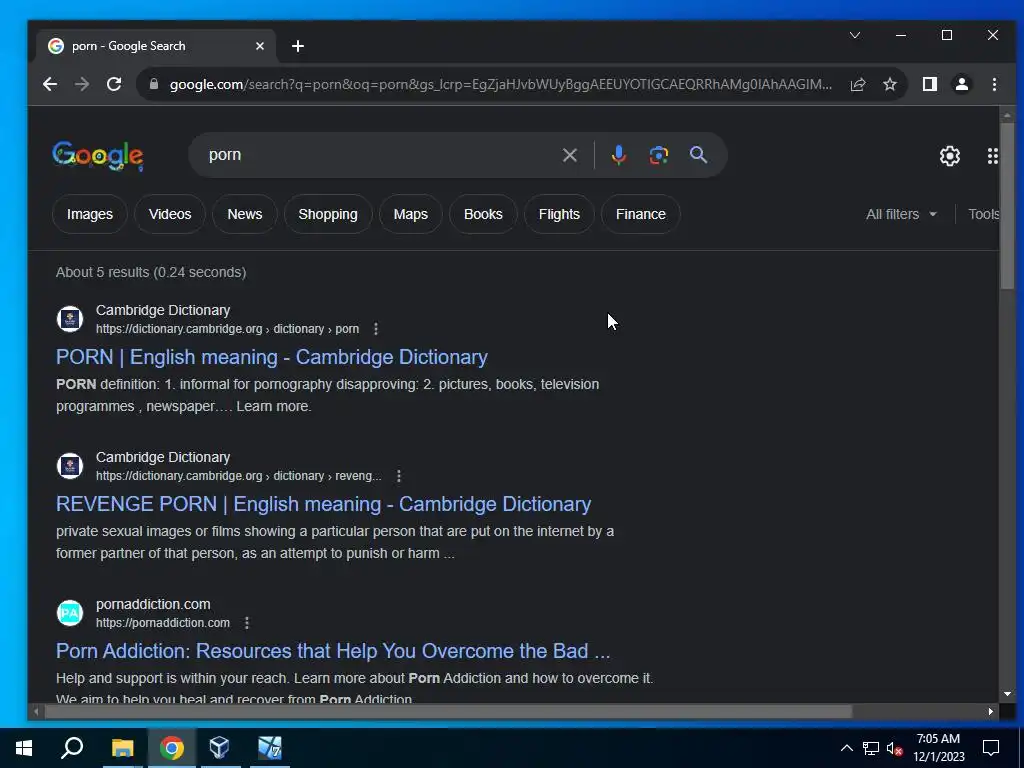Open Windows taskbar search
This screenshot has width=1024, height=768.
pos(72,748)
